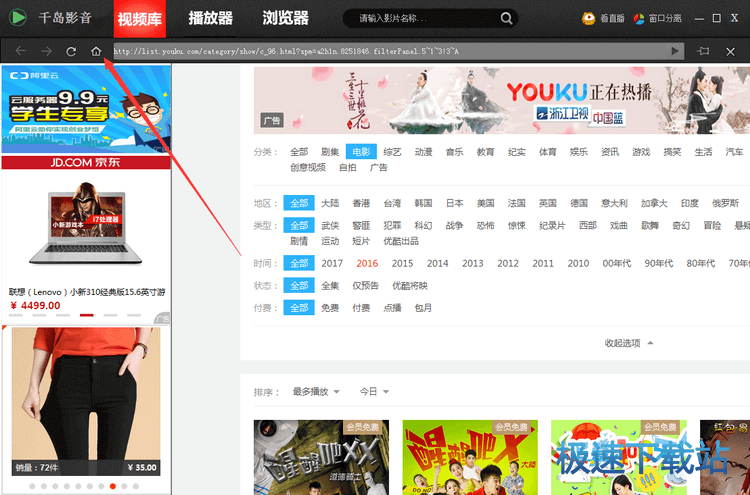This screenshot has height=495, width=750.
Task: Switch to the 视频库 tab
Action: 140,19
